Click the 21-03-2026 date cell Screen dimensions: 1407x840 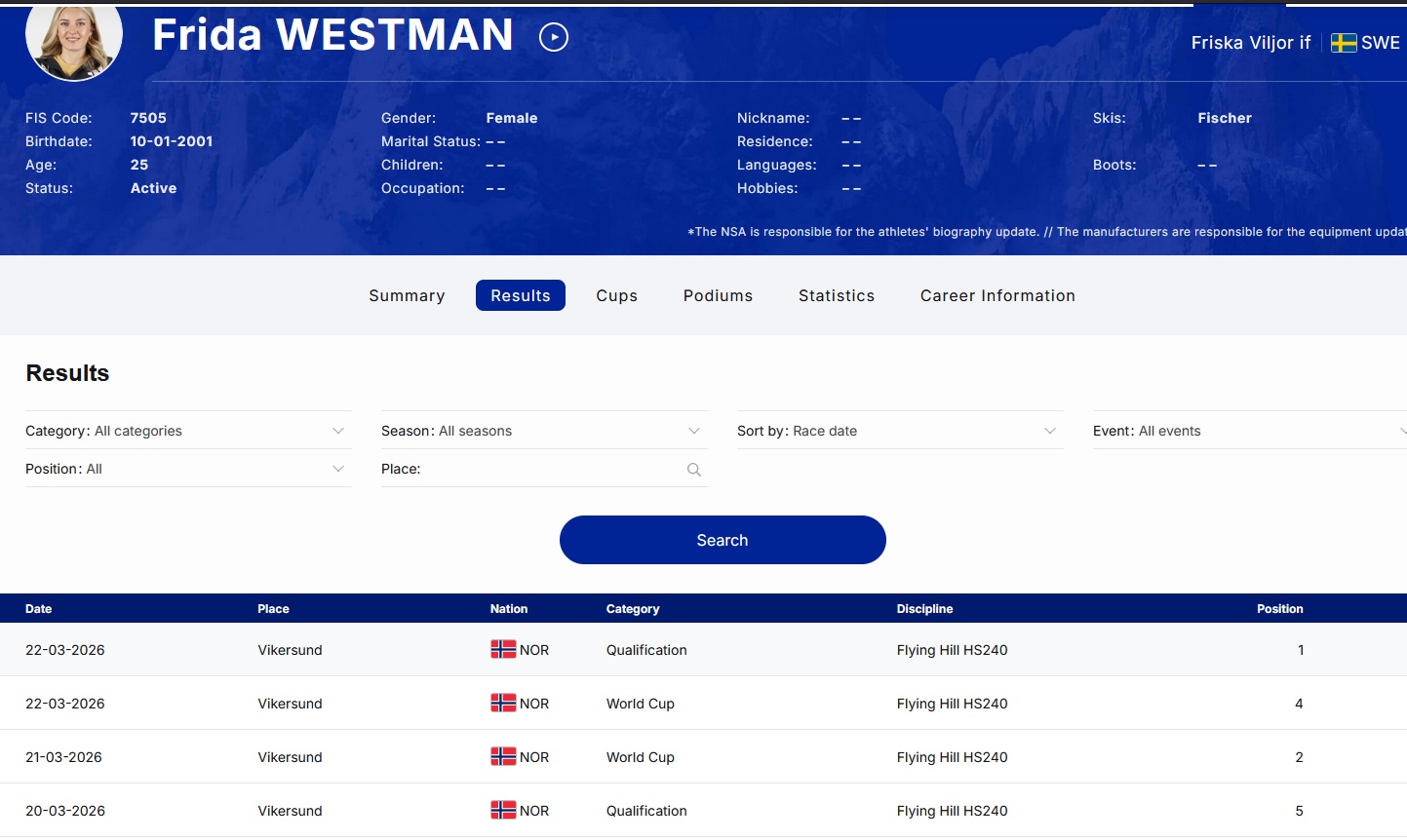(x=63, y=757)
